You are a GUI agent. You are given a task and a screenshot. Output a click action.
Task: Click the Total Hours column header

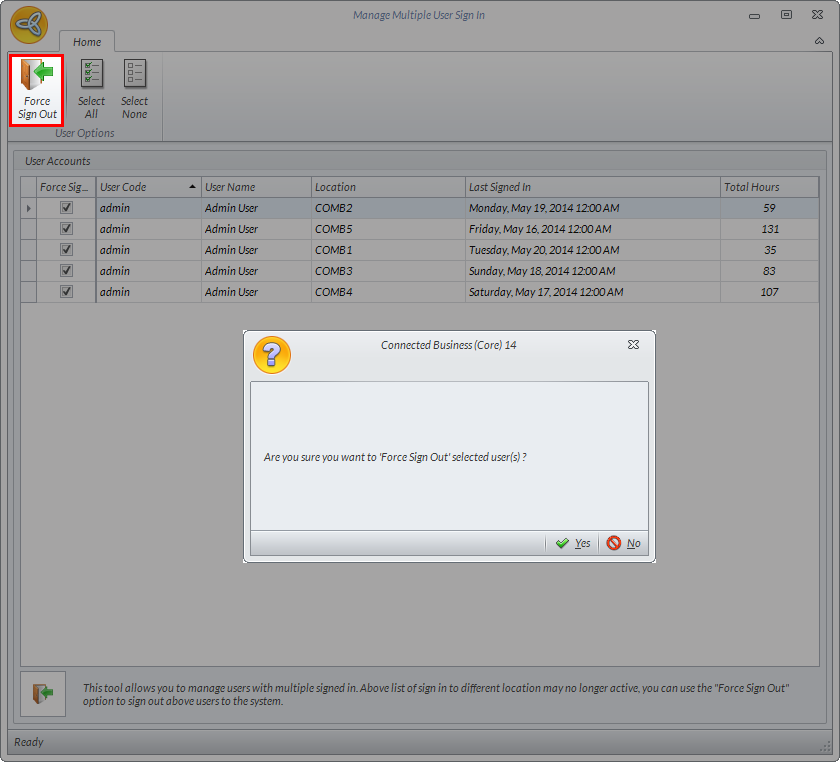(x=769, y=187)
